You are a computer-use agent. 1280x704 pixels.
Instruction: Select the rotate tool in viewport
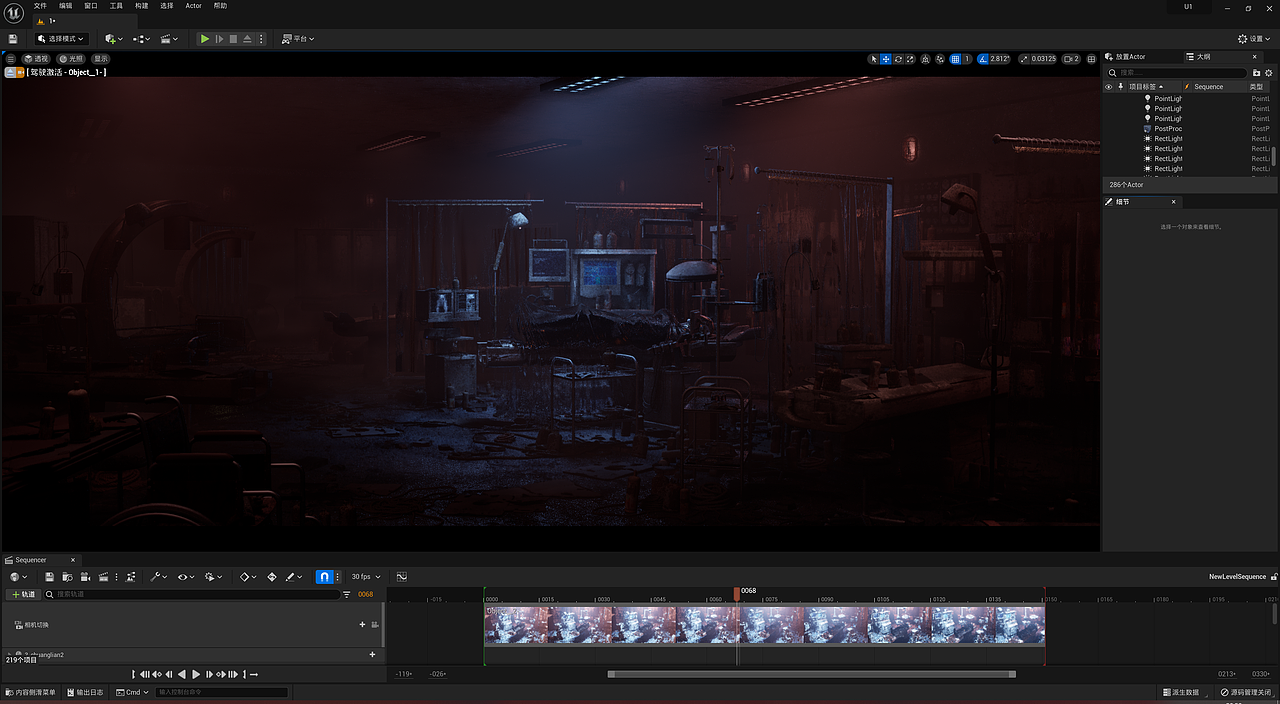point(898,59)
